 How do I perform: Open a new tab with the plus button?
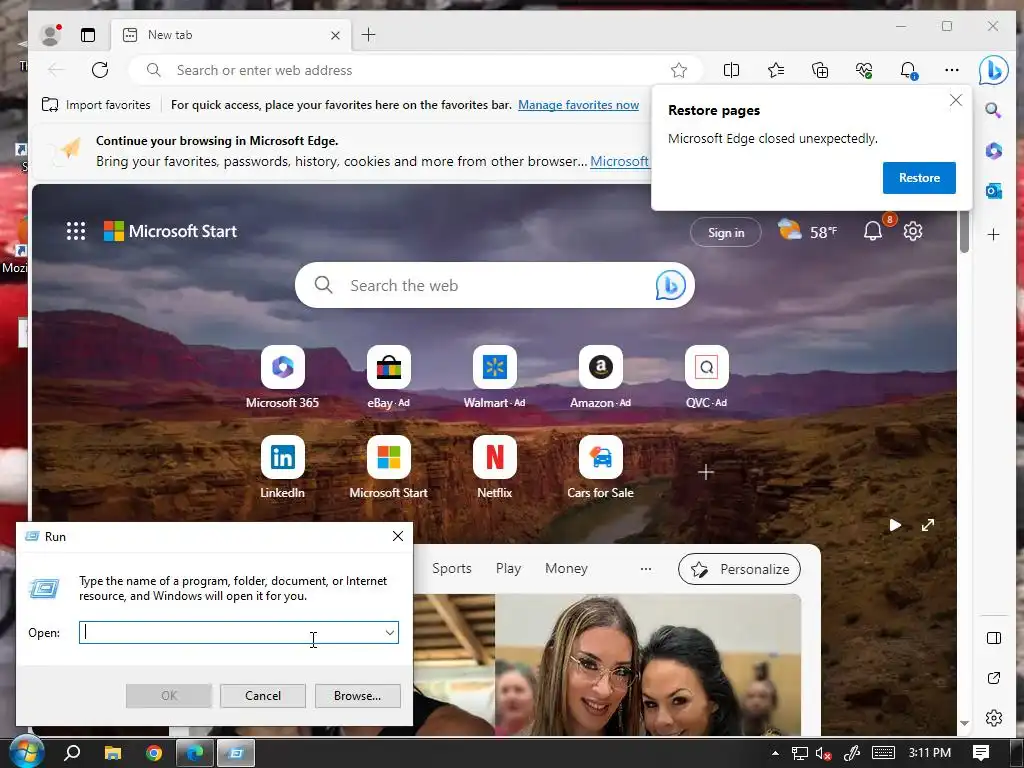coord(368,35)
